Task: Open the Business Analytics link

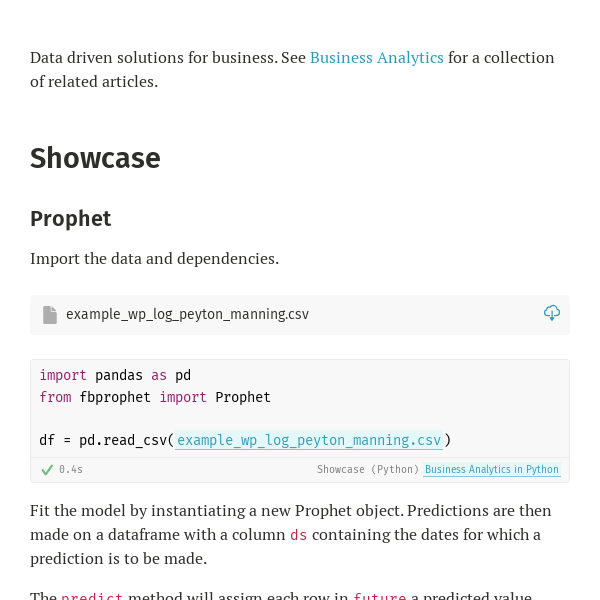Action: coord(377,58)
